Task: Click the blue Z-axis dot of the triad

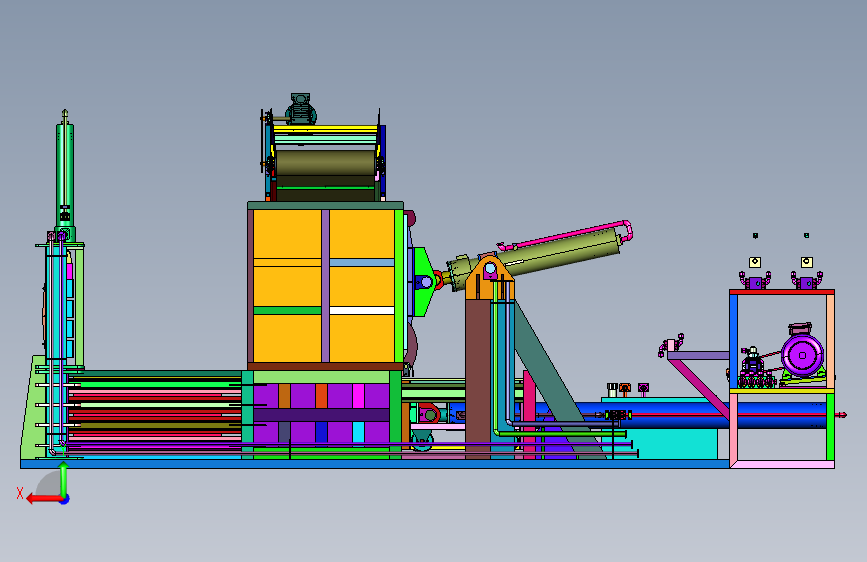Action: tap(65, 500)
